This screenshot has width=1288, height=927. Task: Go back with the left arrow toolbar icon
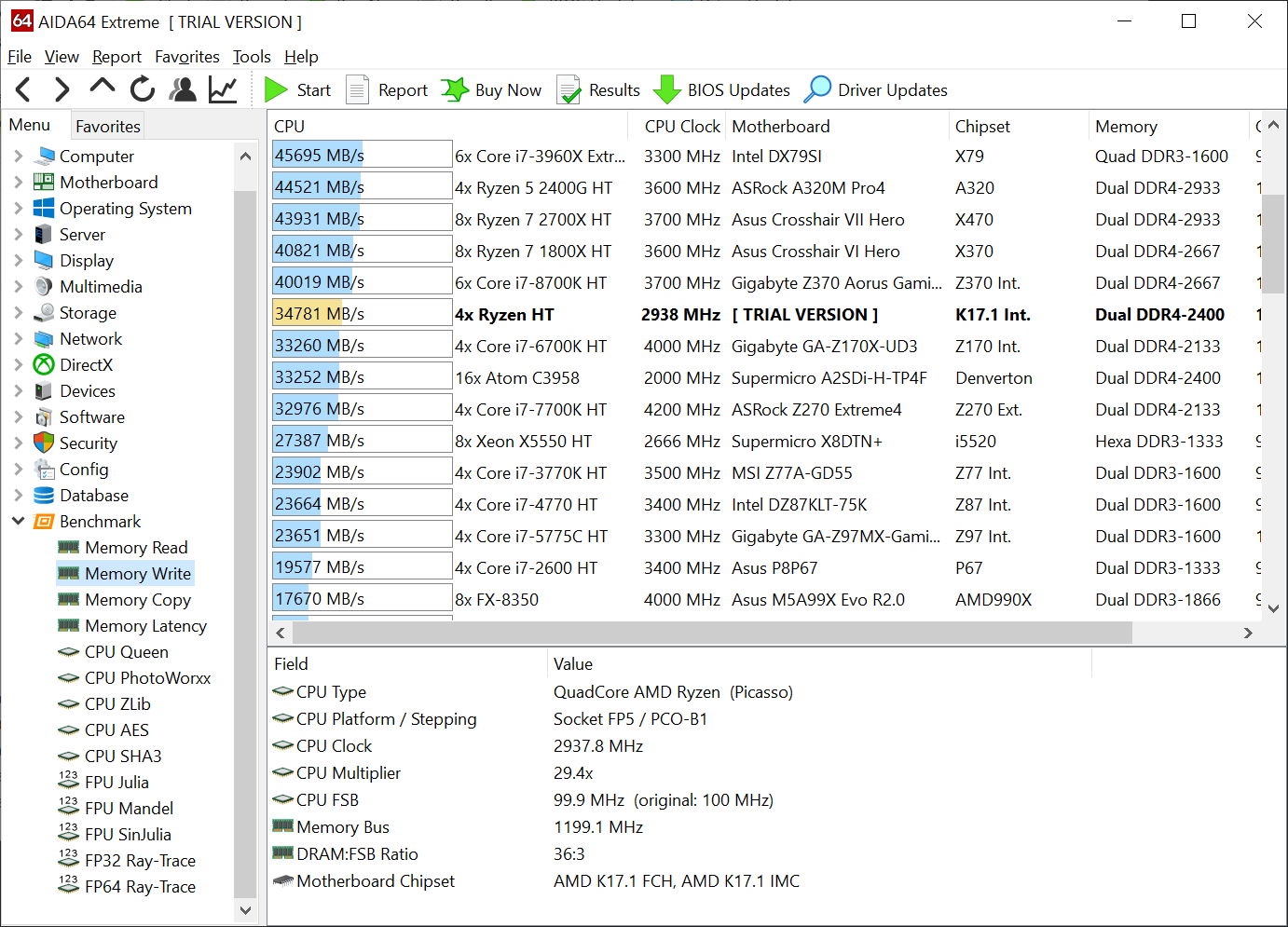coord(23,89)
